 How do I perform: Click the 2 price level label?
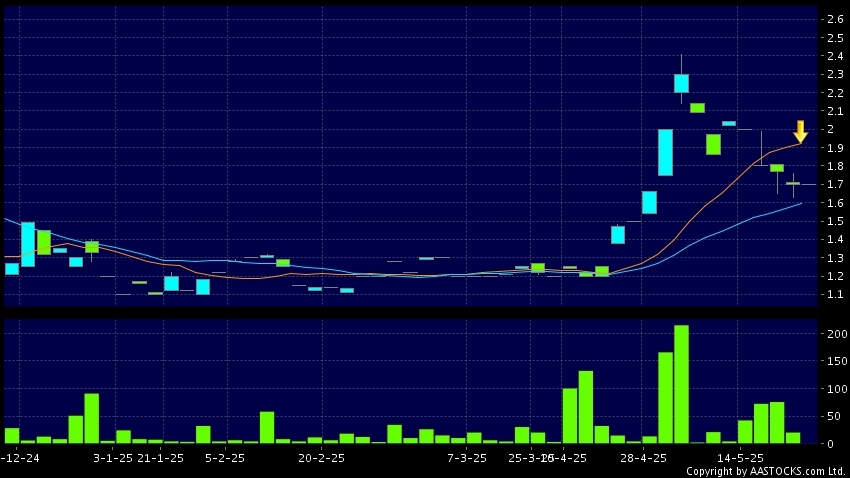pyautogui.click(x=830, y=130)
